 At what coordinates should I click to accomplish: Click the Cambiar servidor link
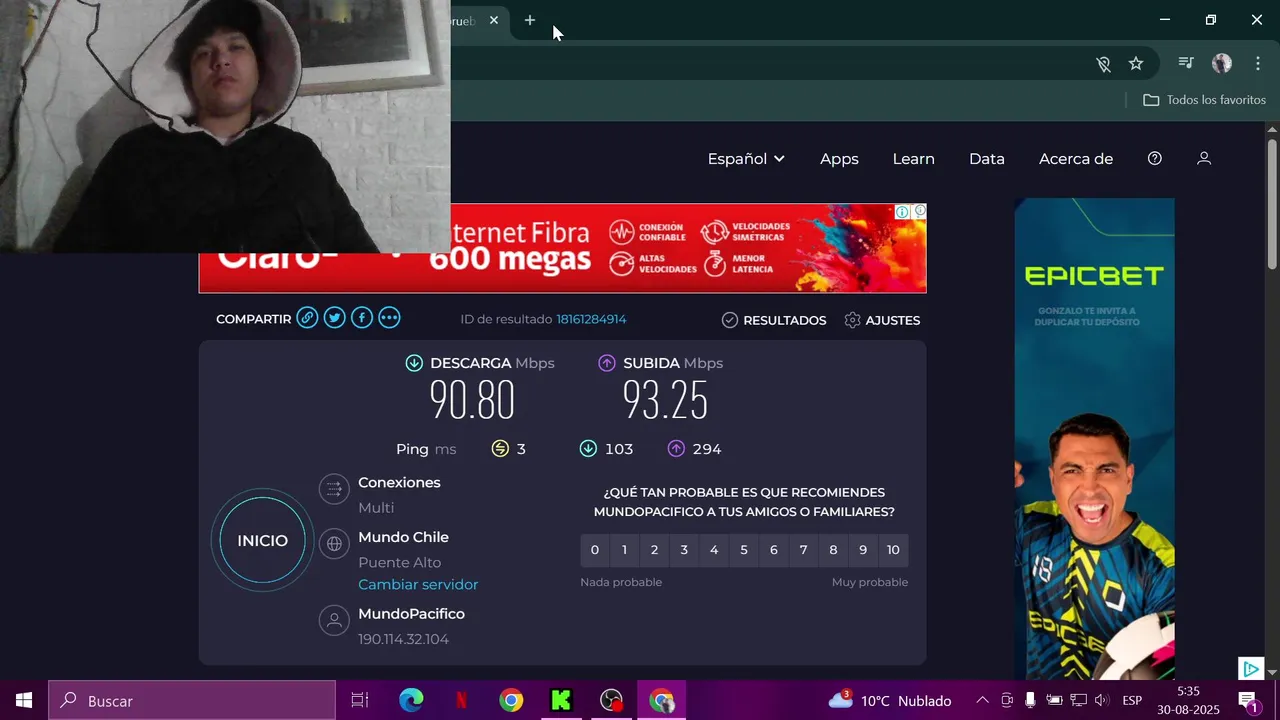pos(418,584)
